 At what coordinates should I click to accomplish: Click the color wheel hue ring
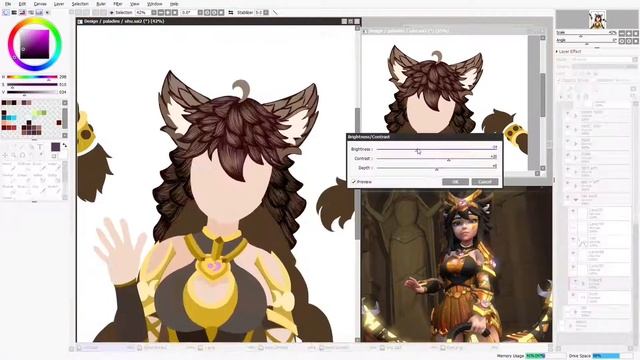[35, 20]
